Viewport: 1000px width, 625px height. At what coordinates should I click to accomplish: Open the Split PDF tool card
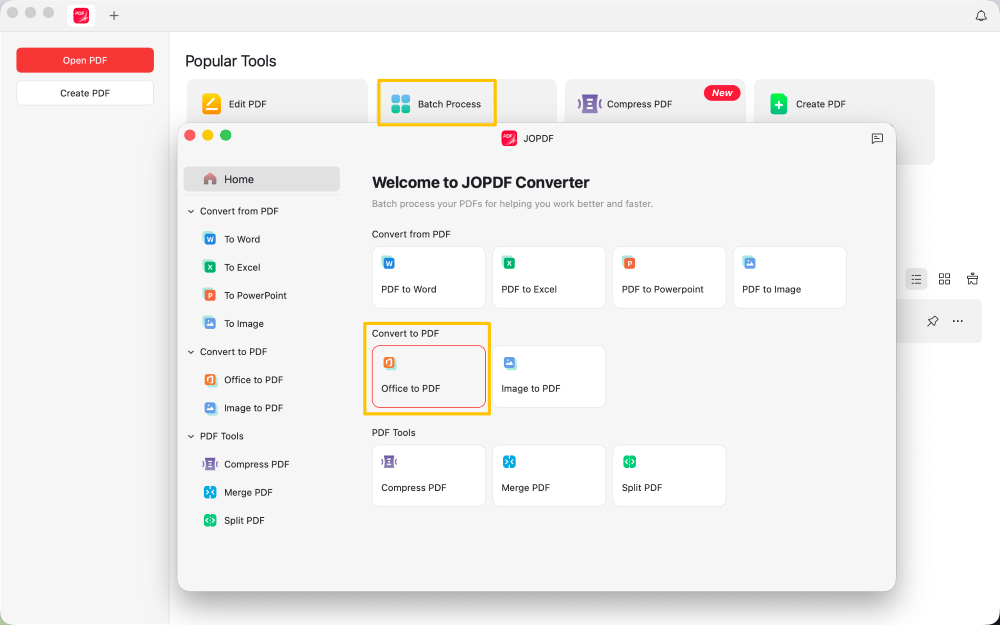click(669, 475)
